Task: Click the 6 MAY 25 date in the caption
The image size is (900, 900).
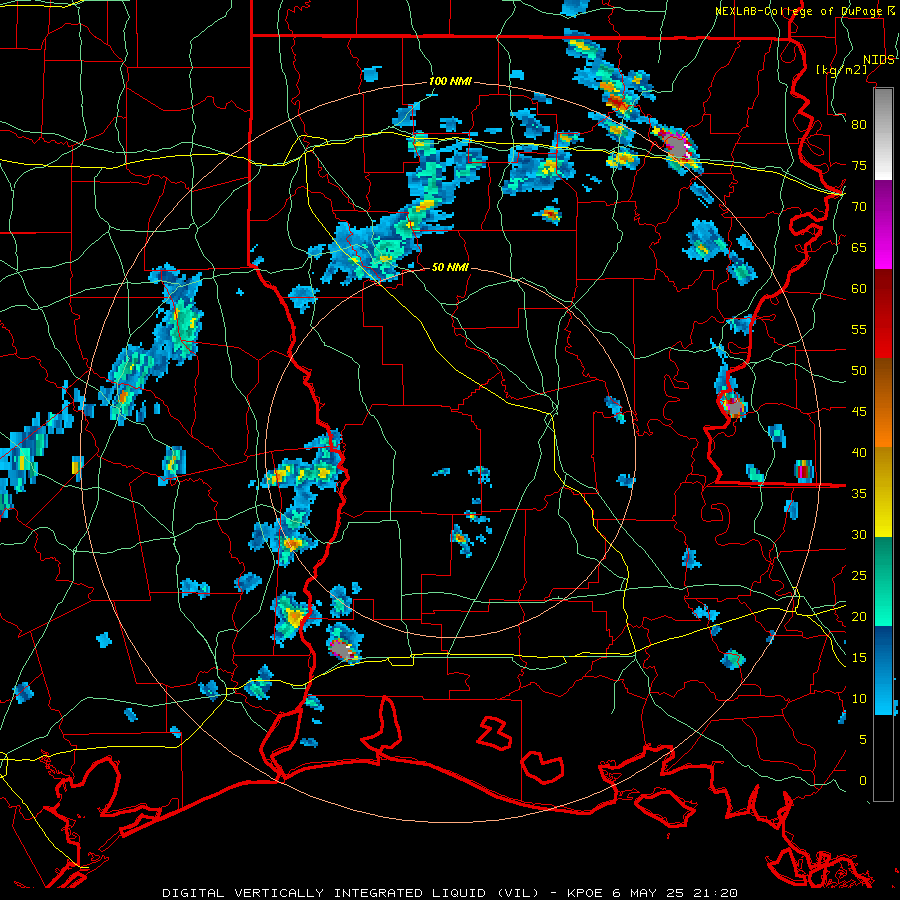Action: pos(647,893)
